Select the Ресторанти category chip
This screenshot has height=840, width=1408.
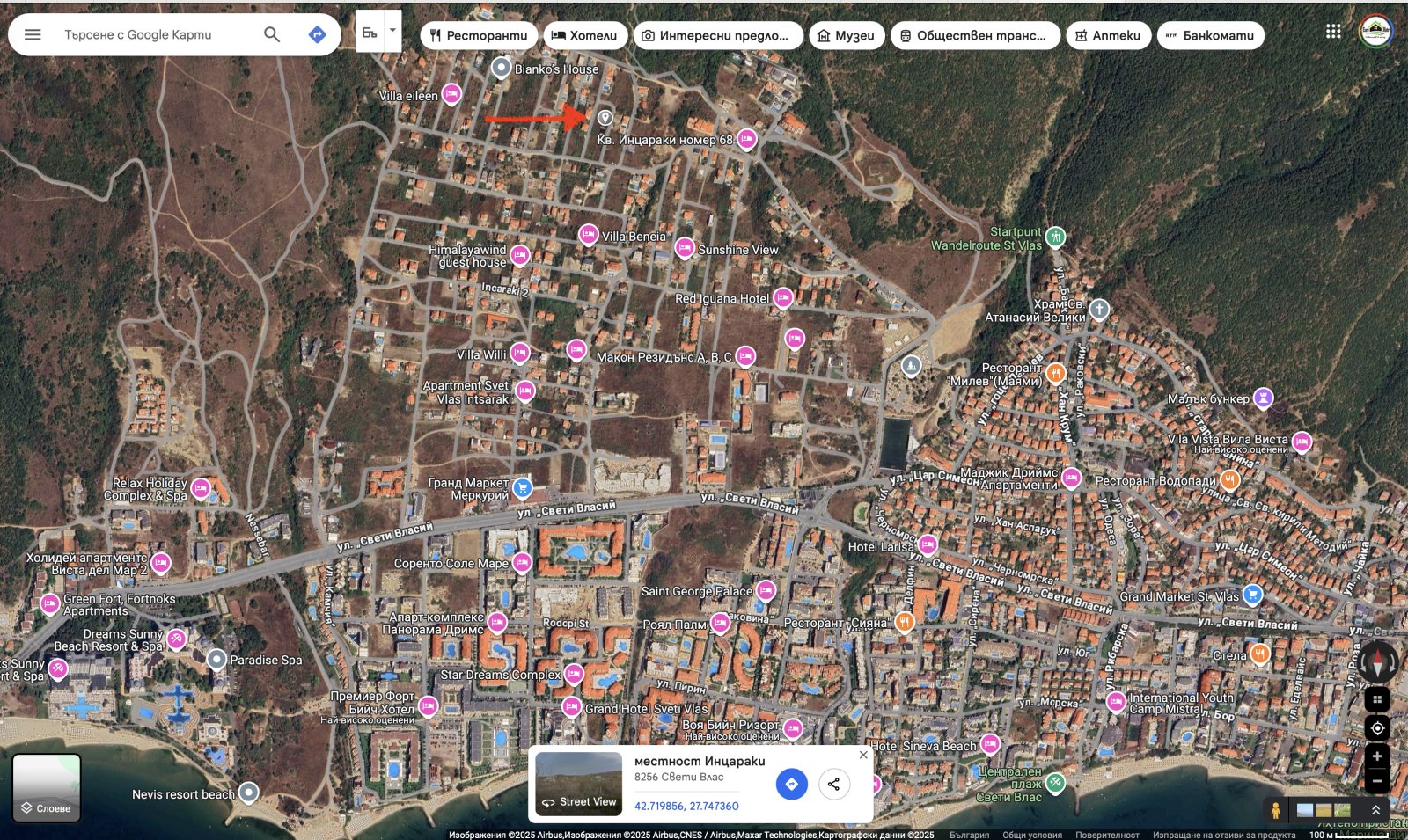477,35
